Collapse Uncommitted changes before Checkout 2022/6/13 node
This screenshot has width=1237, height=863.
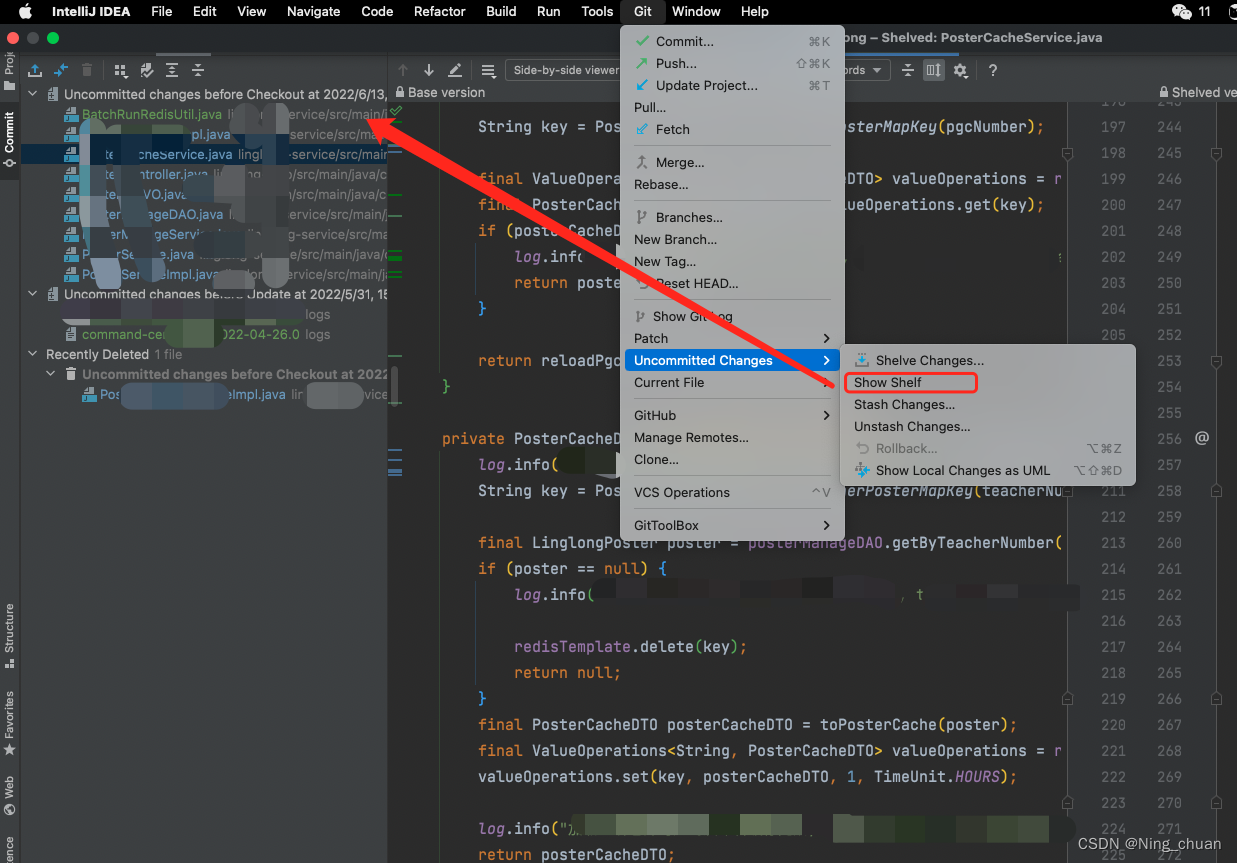(33, 94)
